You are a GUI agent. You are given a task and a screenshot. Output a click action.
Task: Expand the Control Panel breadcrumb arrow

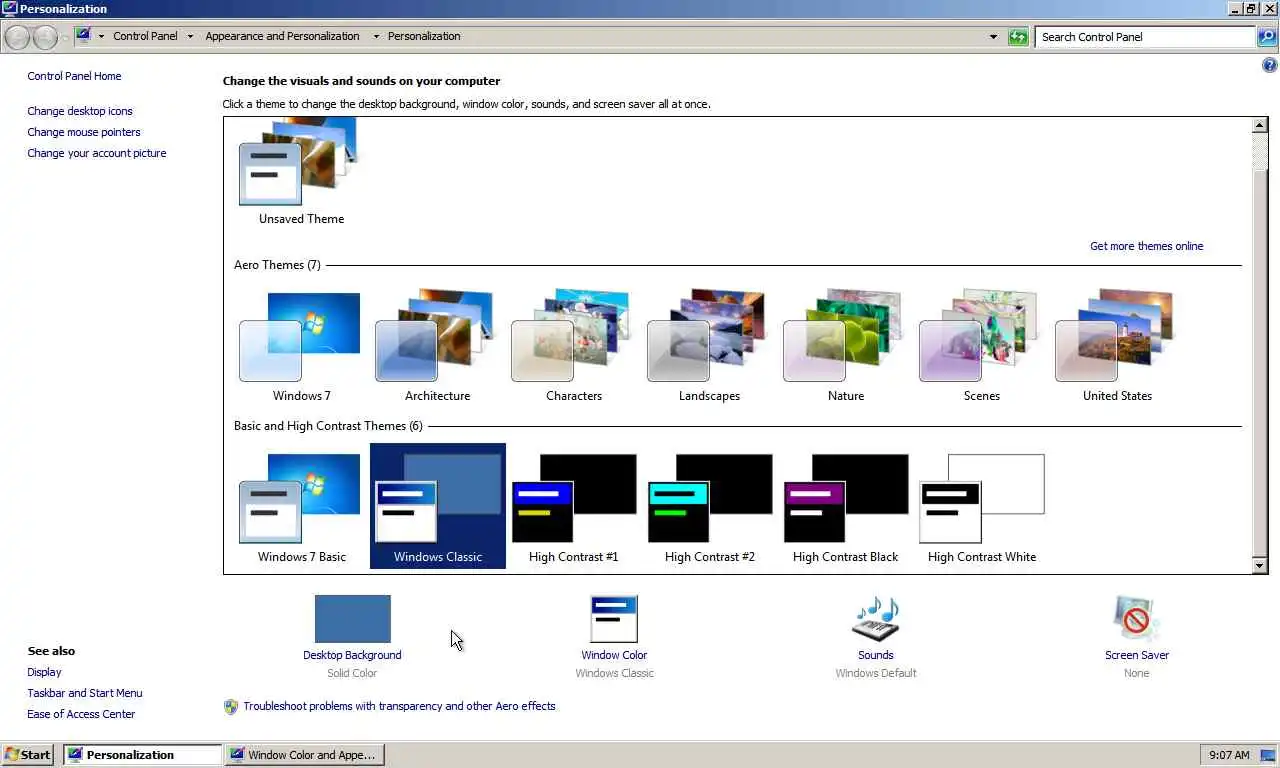coord(190,36)
